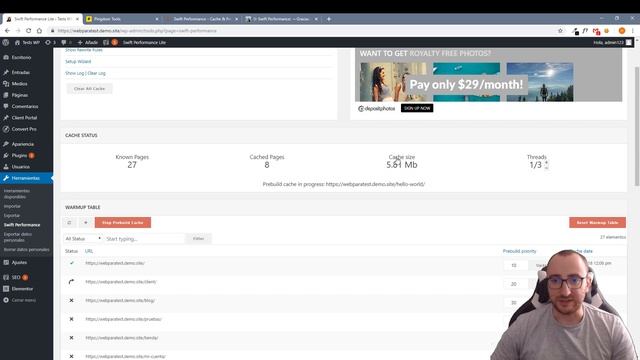Image resolution: width=640 pixels, height=360 pixels.
Task: Click the X status icon for /tienda/ row
Action: tap(71, 338)
